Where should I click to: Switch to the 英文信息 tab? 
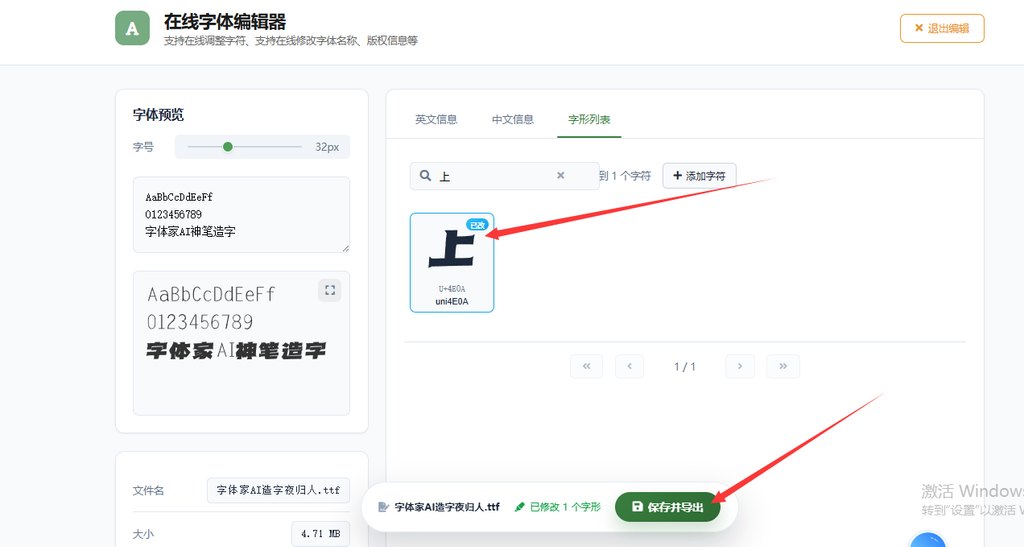click(436, 119)
